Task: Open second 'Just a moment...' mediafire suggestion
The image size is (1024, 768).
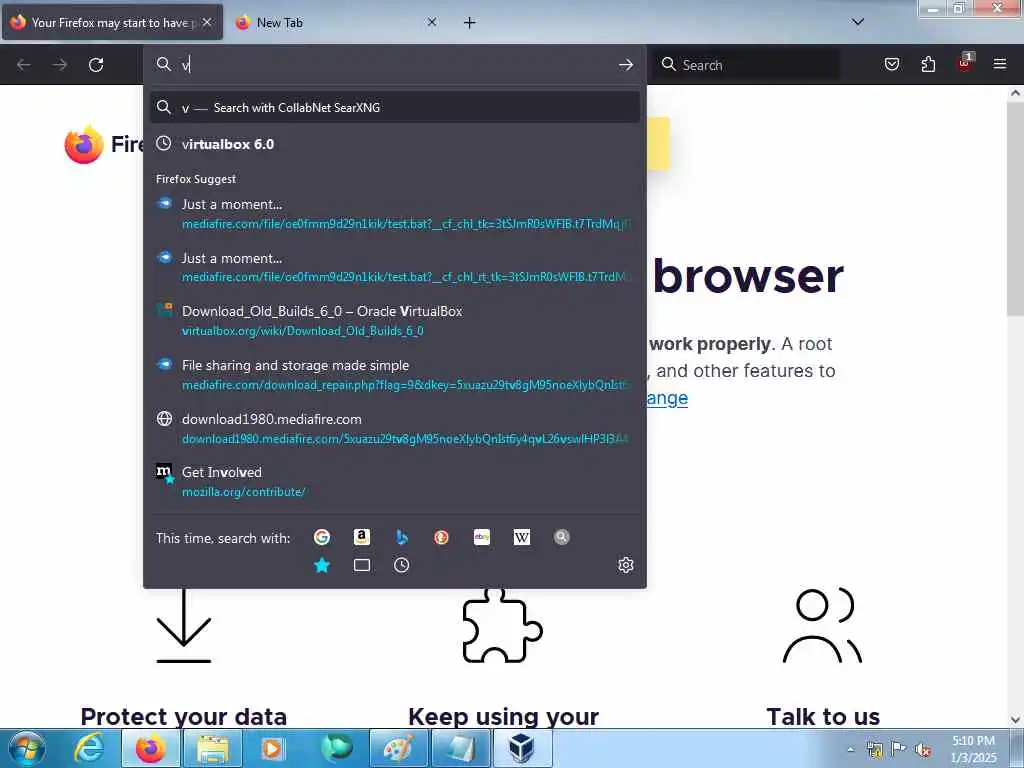Action: coord(394,267)
